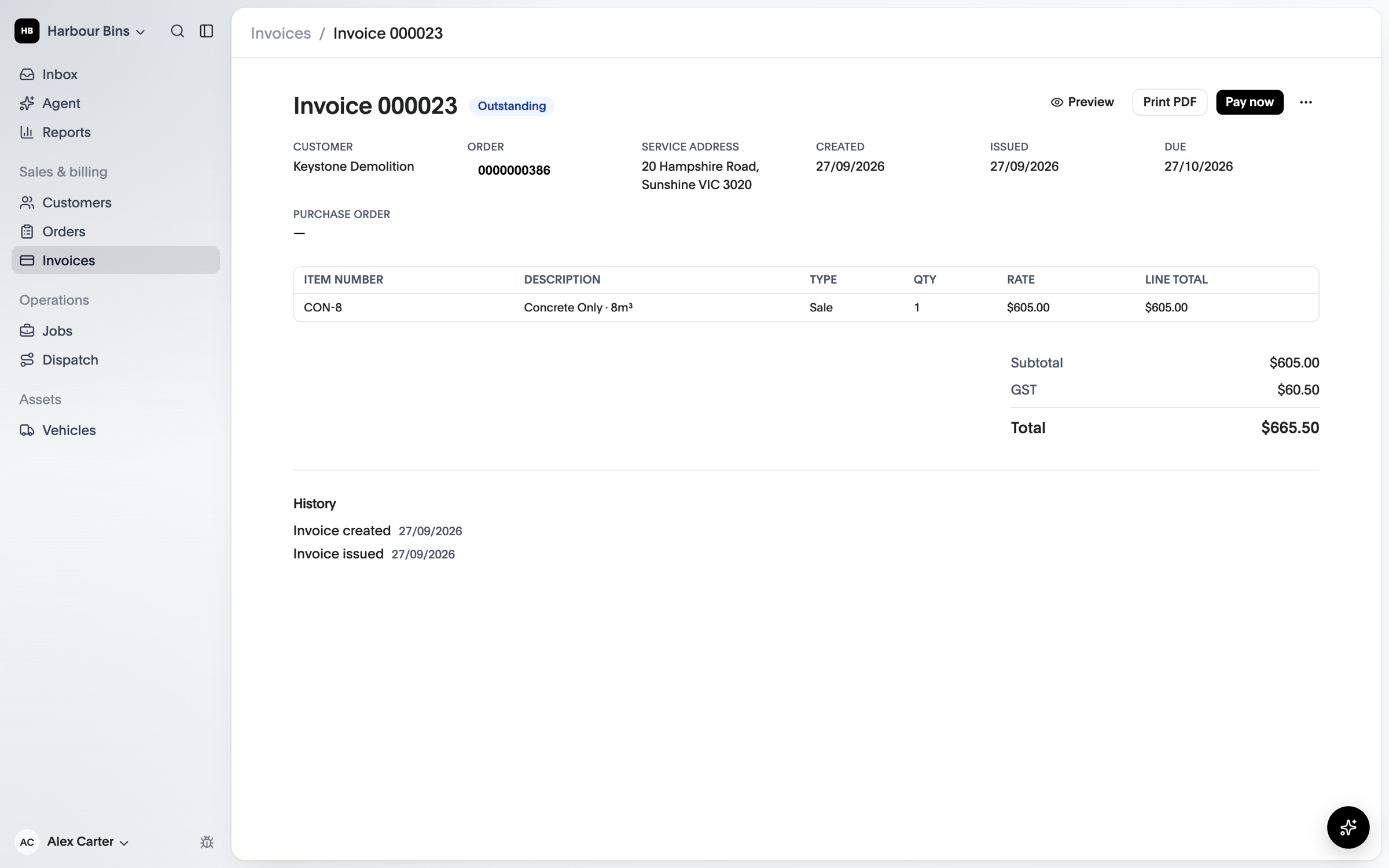Open Inbox in the sidebar

[116, 75]
